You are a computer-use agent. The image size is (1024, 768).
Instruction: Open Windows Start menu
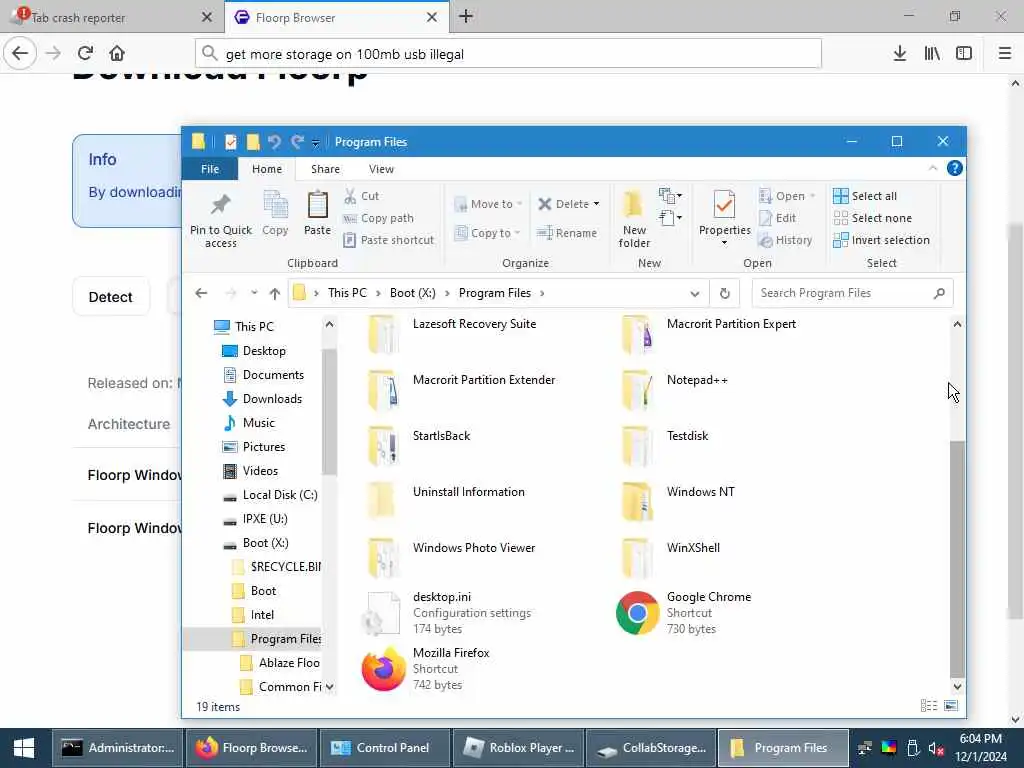click(x=24, y=748)
